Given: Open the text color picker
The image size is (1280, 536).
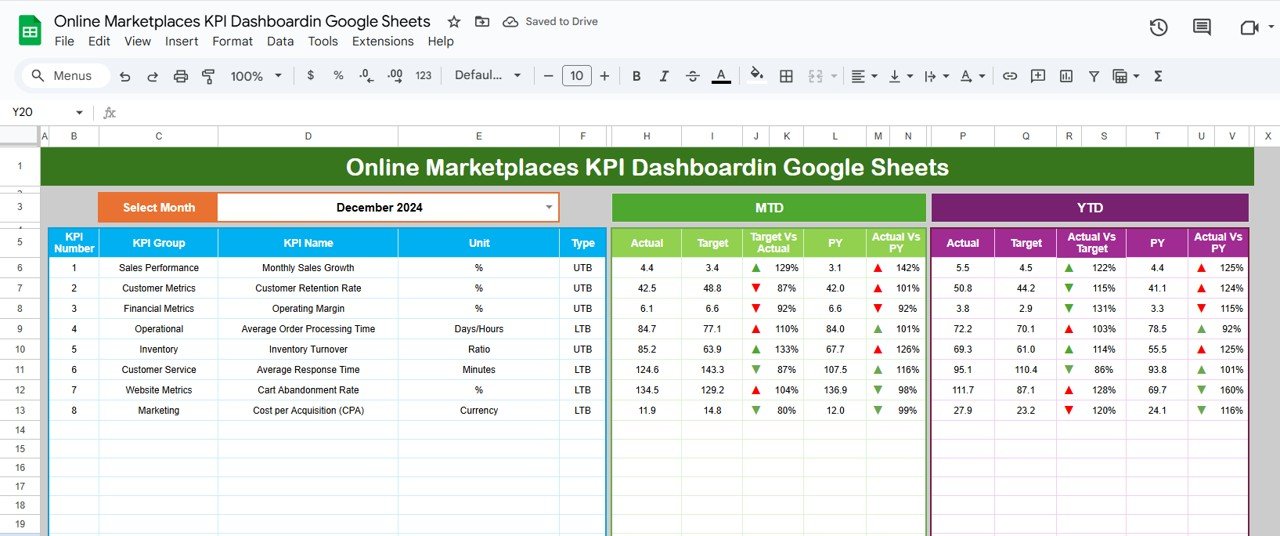Looking at the screenshot, I should 720,76.
